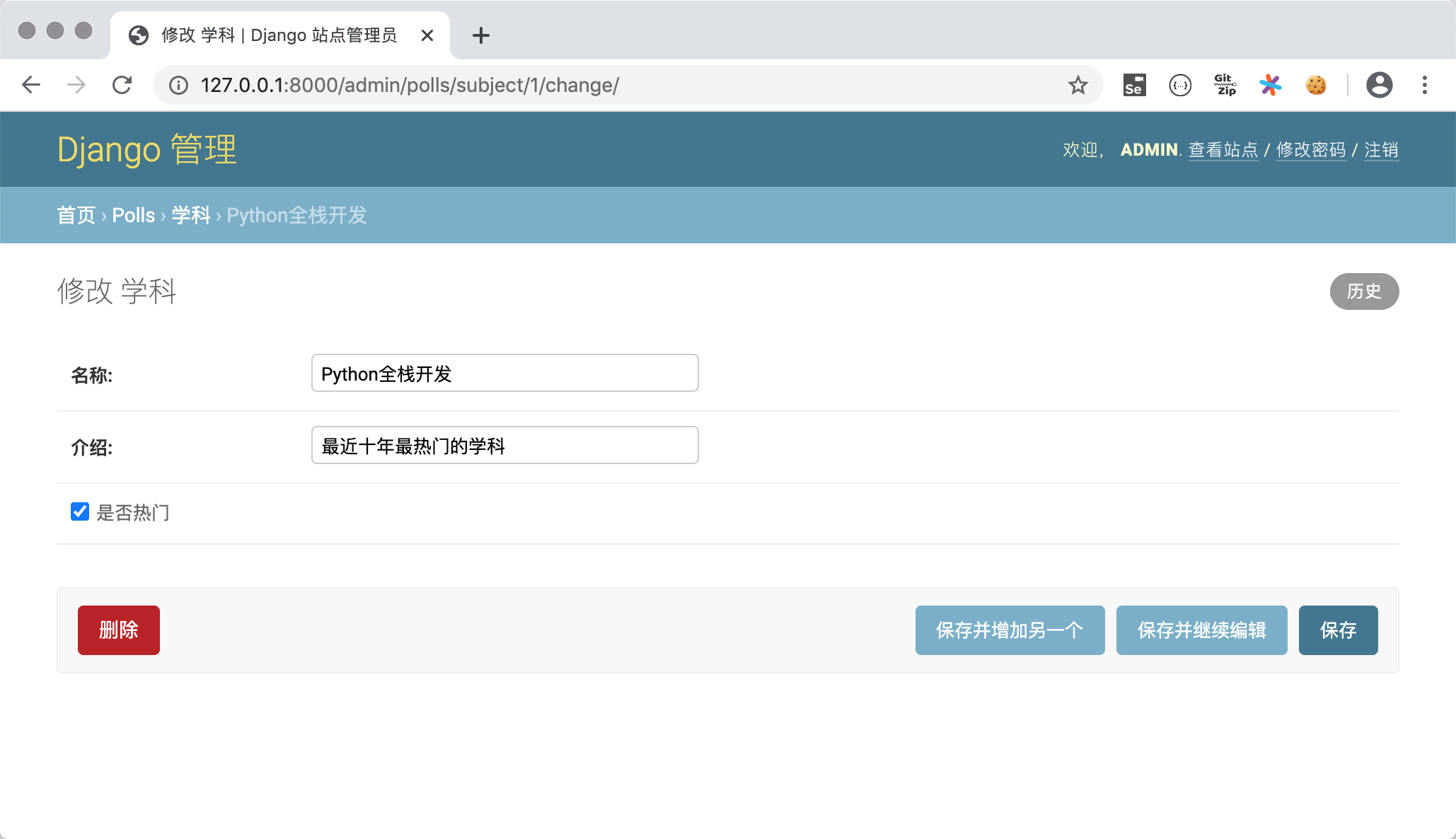Open the cookie extension icon
The image size is (1456, 839).
coord(1316,85)
